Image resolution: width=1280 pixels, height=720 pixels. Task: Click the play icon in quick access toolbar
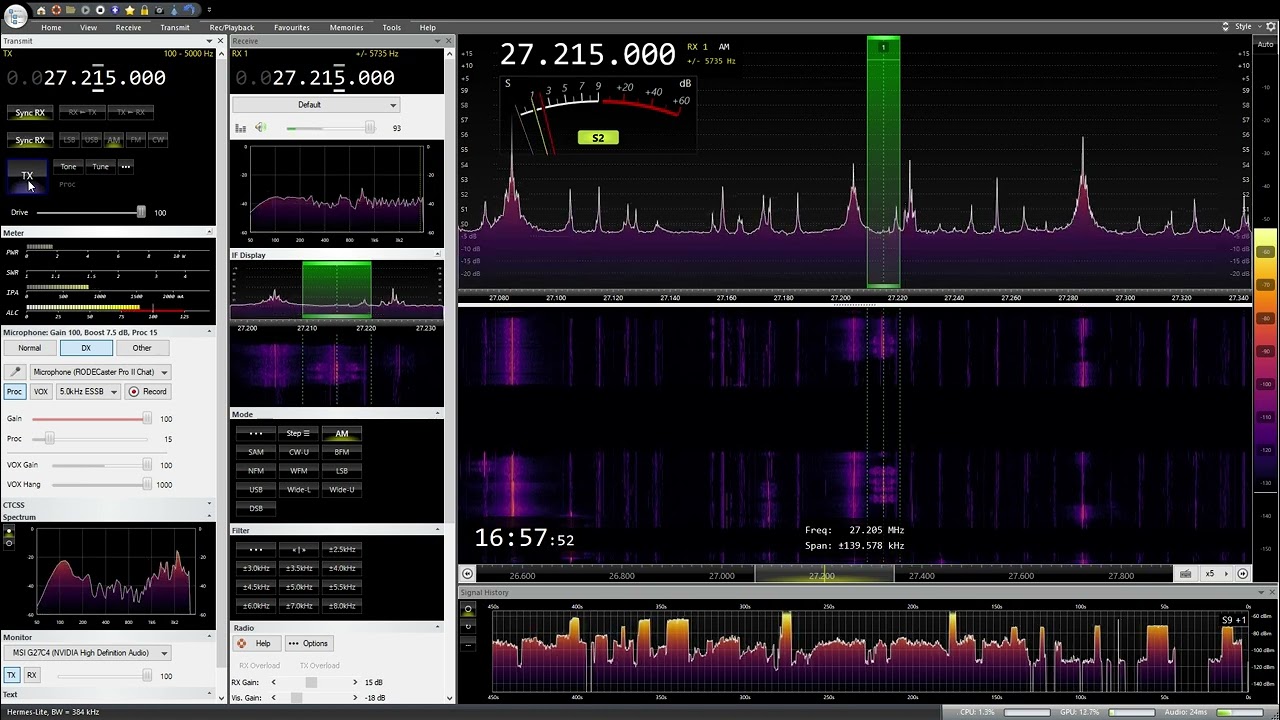point(85,10)
